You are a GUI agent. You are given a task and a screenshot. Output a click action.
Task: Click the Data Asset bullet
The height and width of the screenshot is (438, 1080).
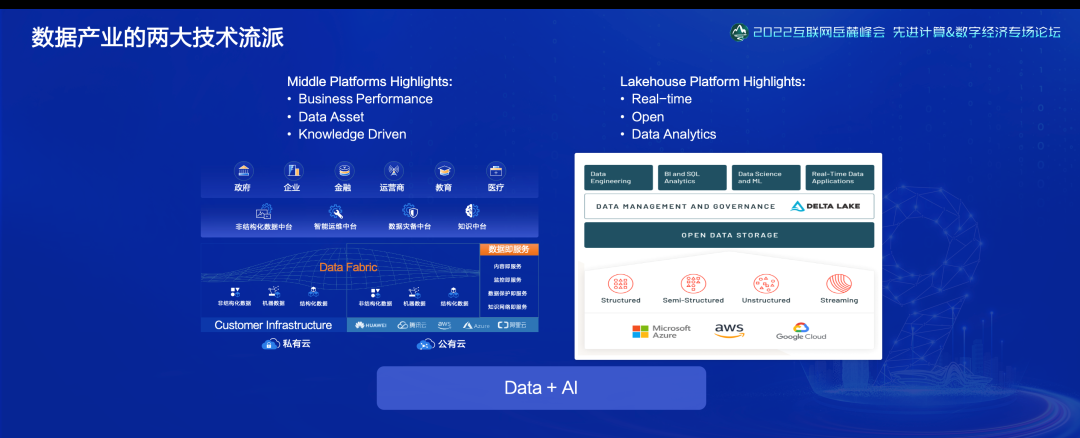coord(331,117)
